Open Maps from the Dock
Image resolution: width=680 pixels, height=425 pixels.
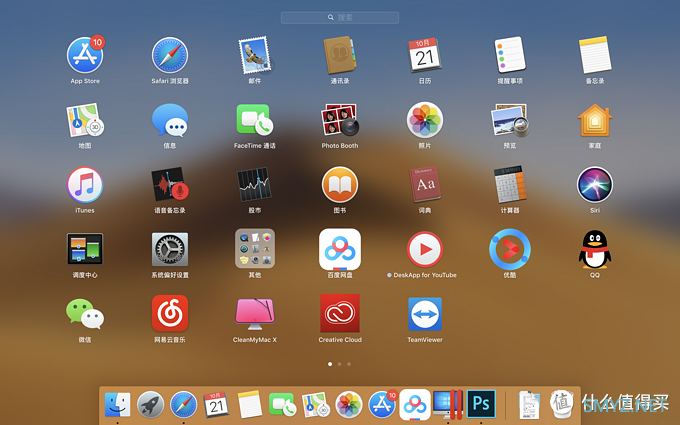[316, 405]
